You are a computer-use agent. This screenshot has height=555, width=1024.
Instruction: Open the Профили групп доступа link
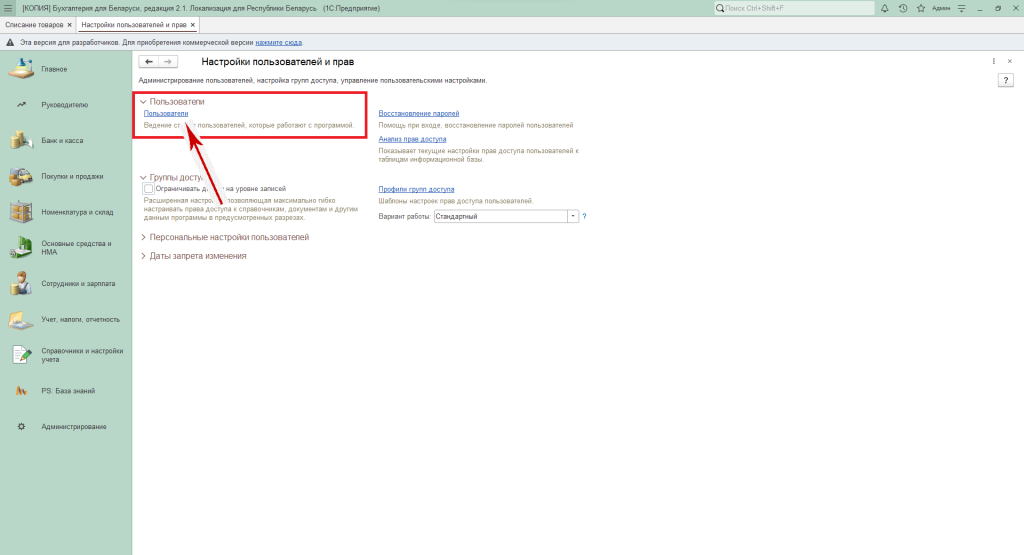pyautogui.click(x=416, y=189)
